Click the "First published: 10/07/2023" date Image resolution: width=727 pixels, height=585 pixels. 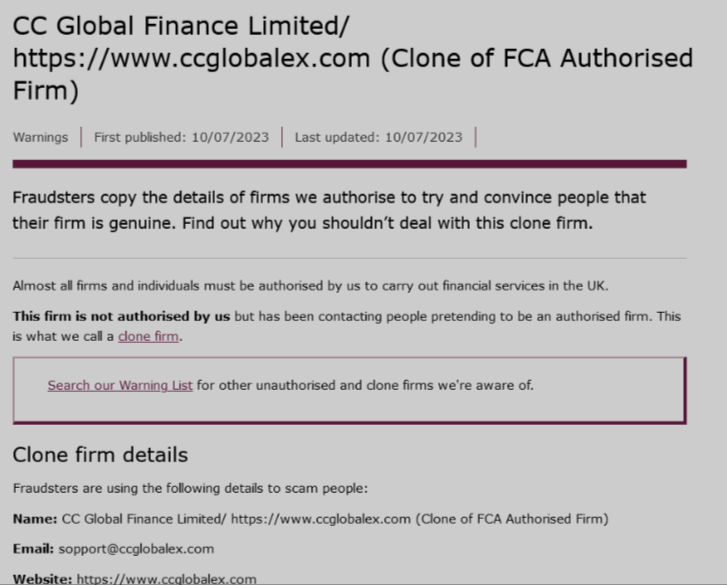pyautogui.click(x=181, y=137)
